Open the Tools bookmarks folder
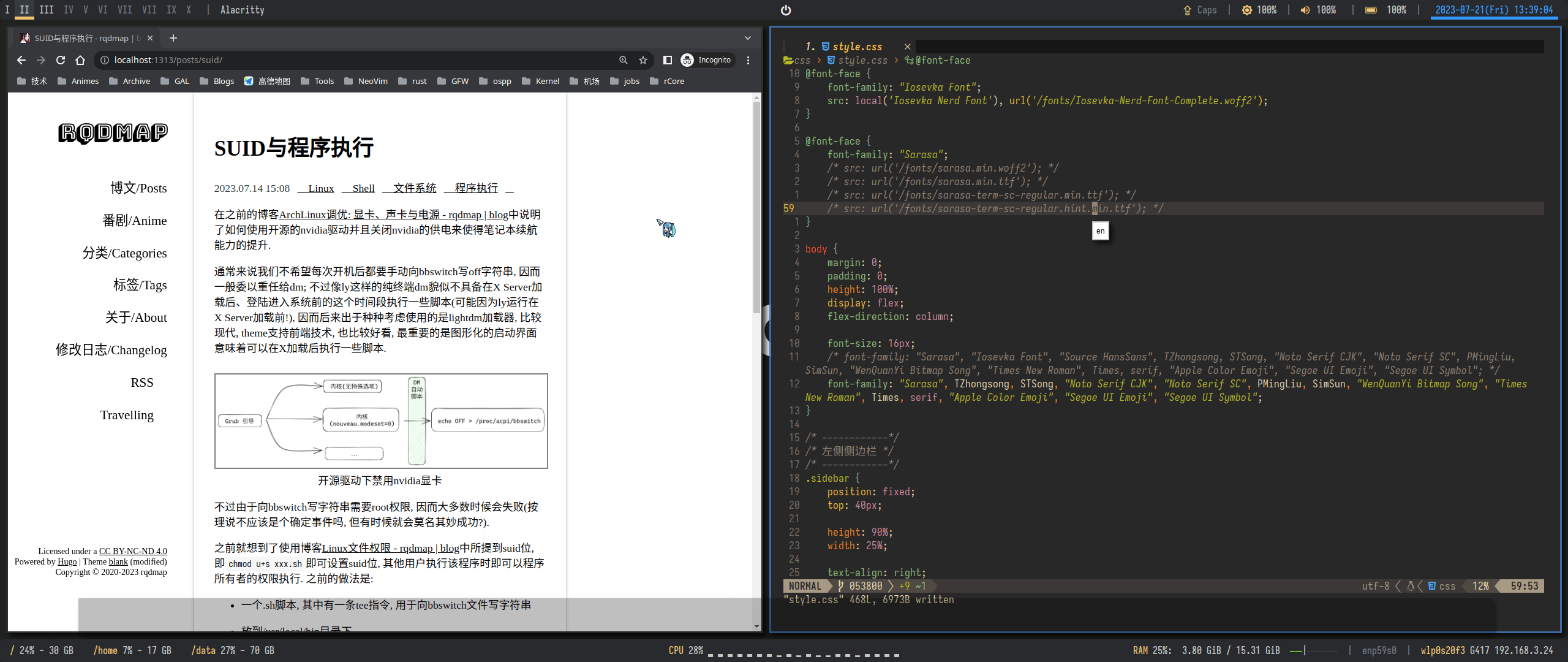Screen dimensions: 1568x662 [318, 81]
